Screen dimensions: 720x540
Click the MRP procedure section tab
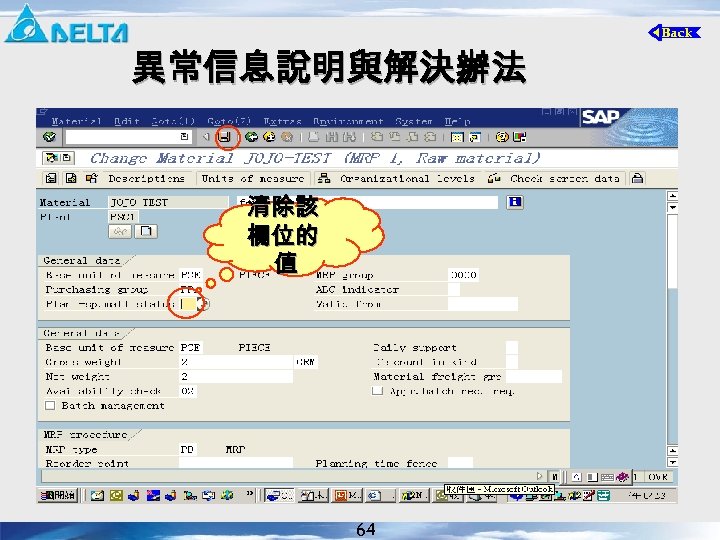pos(86,434)
